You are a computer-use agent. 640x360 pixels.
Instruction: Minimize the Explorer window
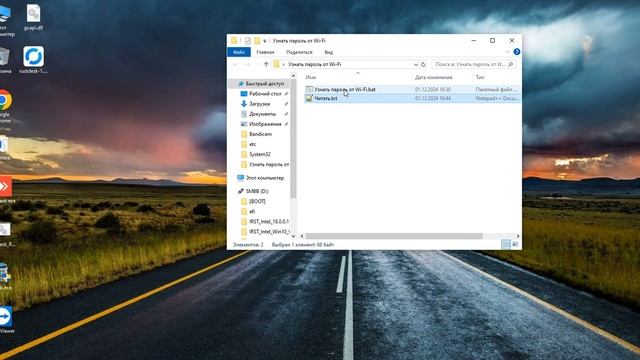[x=474, y=40]
